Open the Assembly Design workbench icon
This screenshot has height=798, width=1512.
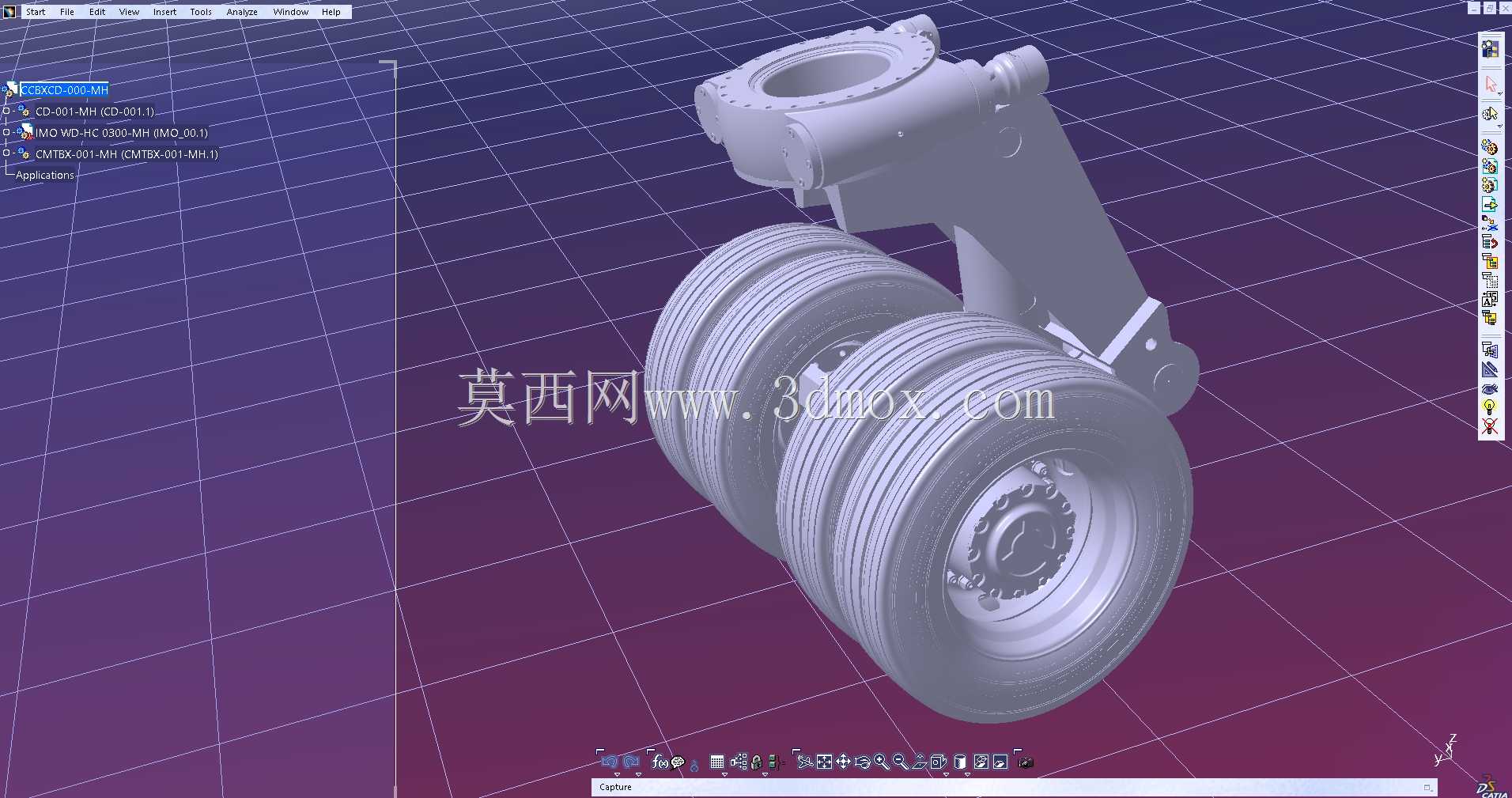tap(1490, 49)
